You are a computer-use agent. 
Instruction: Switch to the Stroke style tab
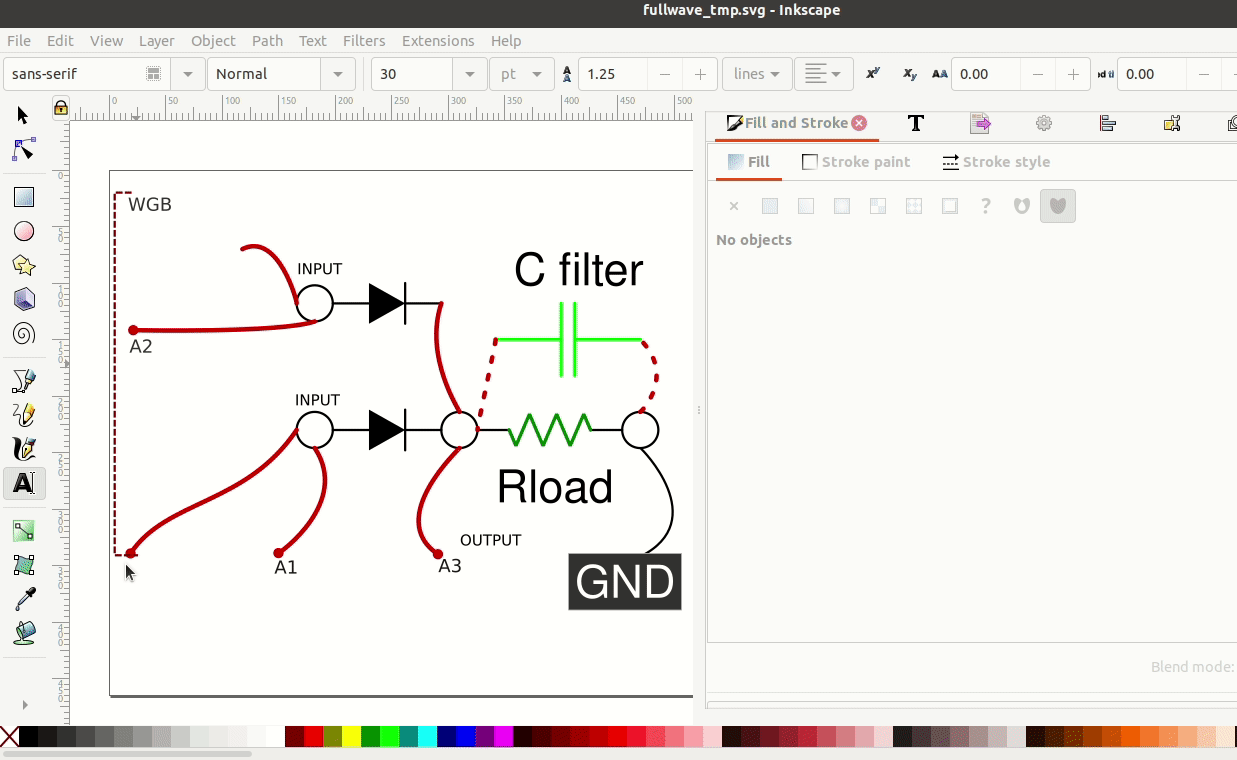point(996,162)
